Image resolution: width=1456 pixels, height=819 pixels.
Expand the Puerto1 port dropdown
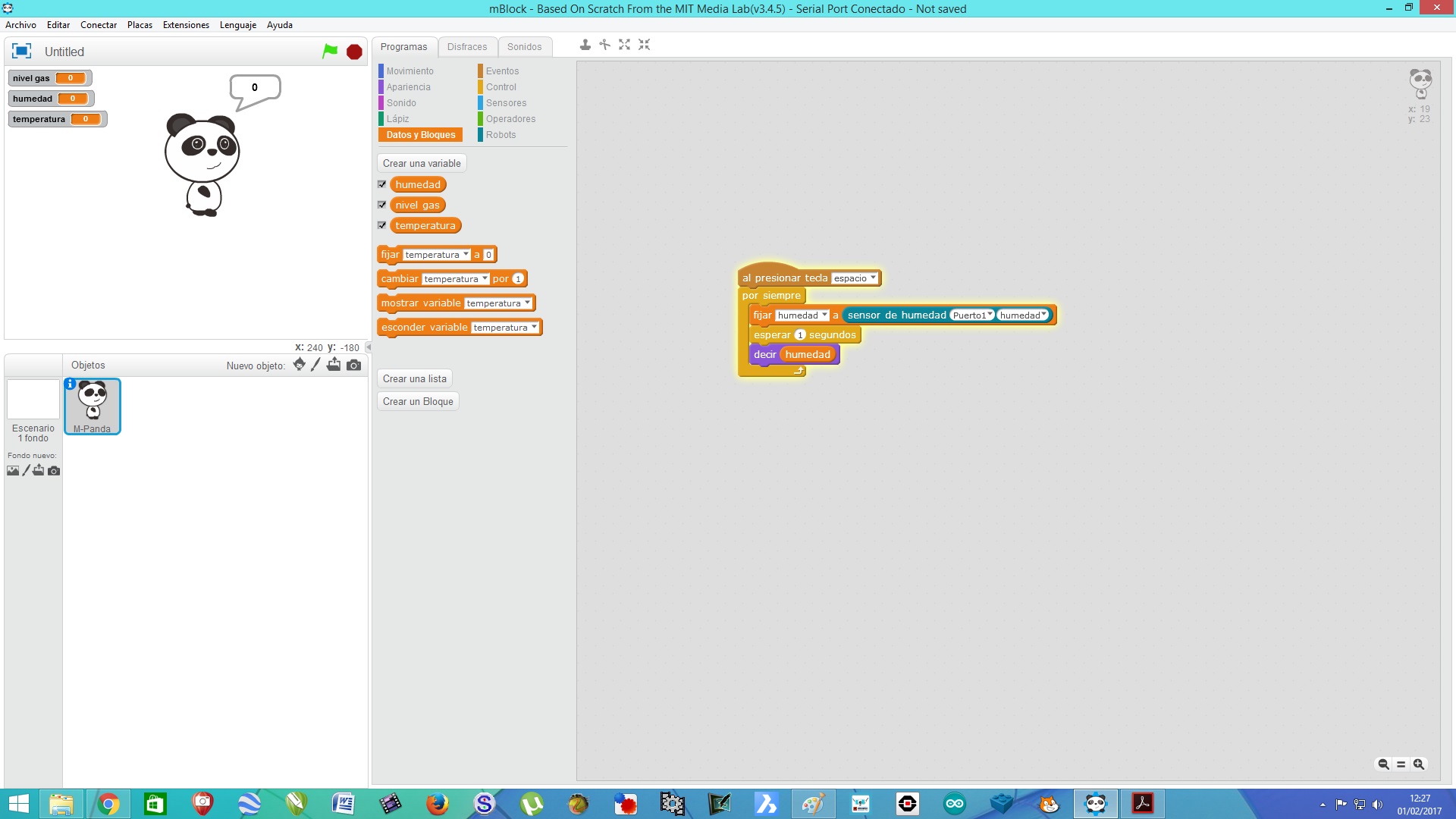[x=972, y=315]
